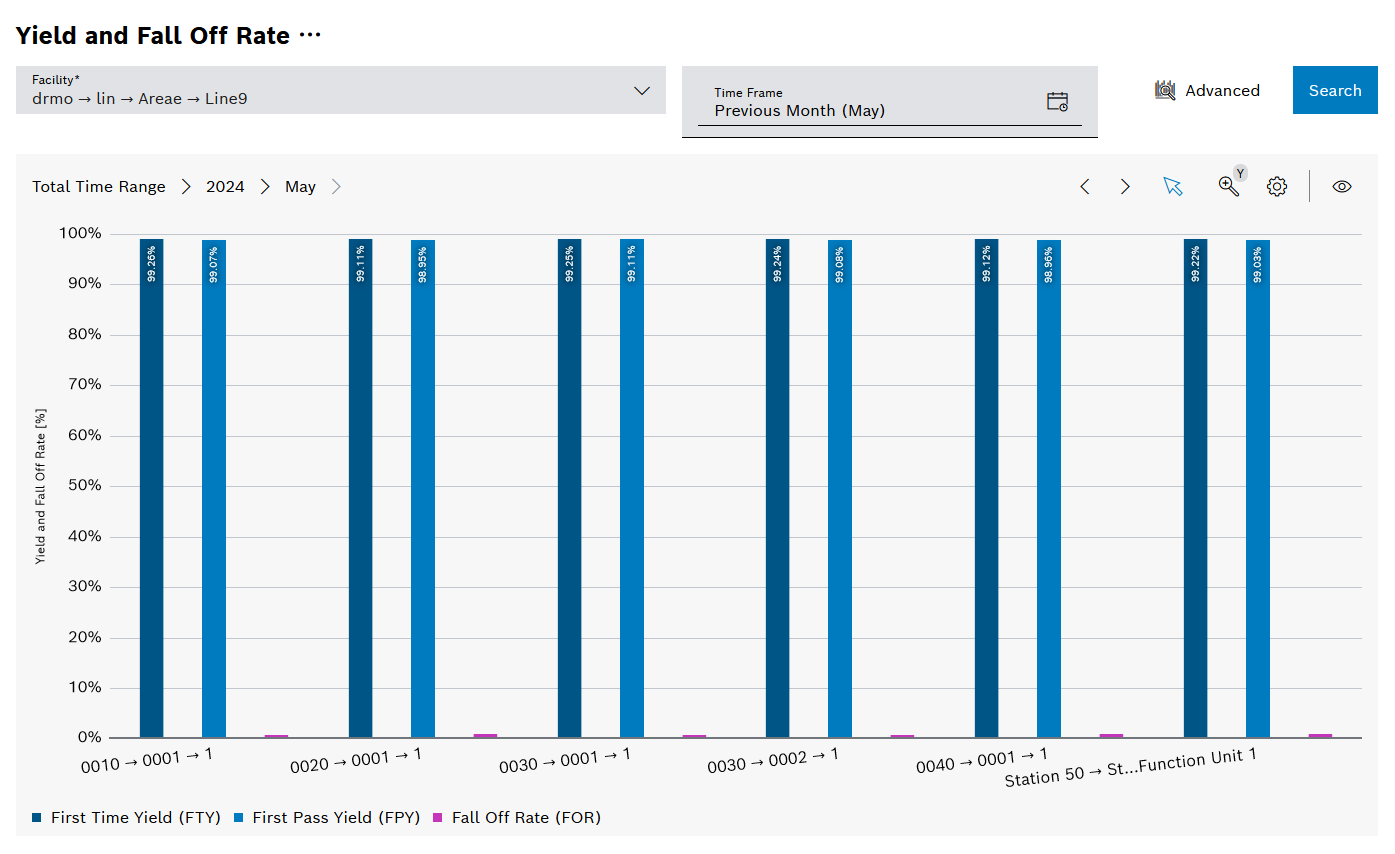
Task: Open the Facility selection dropdown
Action: [x=641, y=90]
